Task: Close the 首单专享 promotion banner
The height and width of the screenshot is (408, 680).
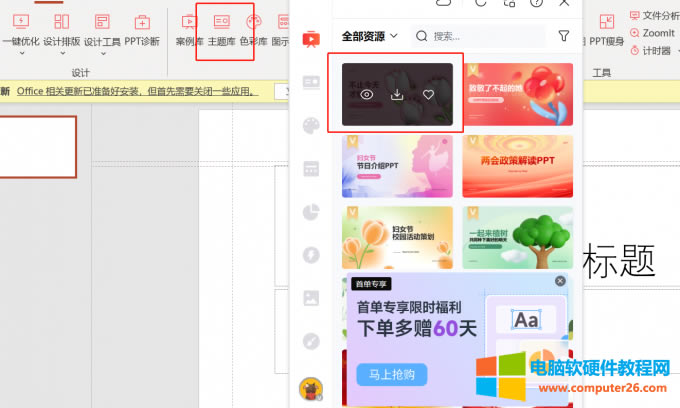Action: click(x=560, y=282)
